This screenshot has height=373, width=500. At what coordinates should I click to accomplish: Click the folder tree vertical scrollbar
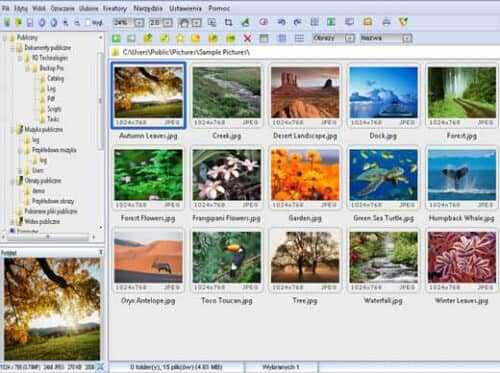101,100
